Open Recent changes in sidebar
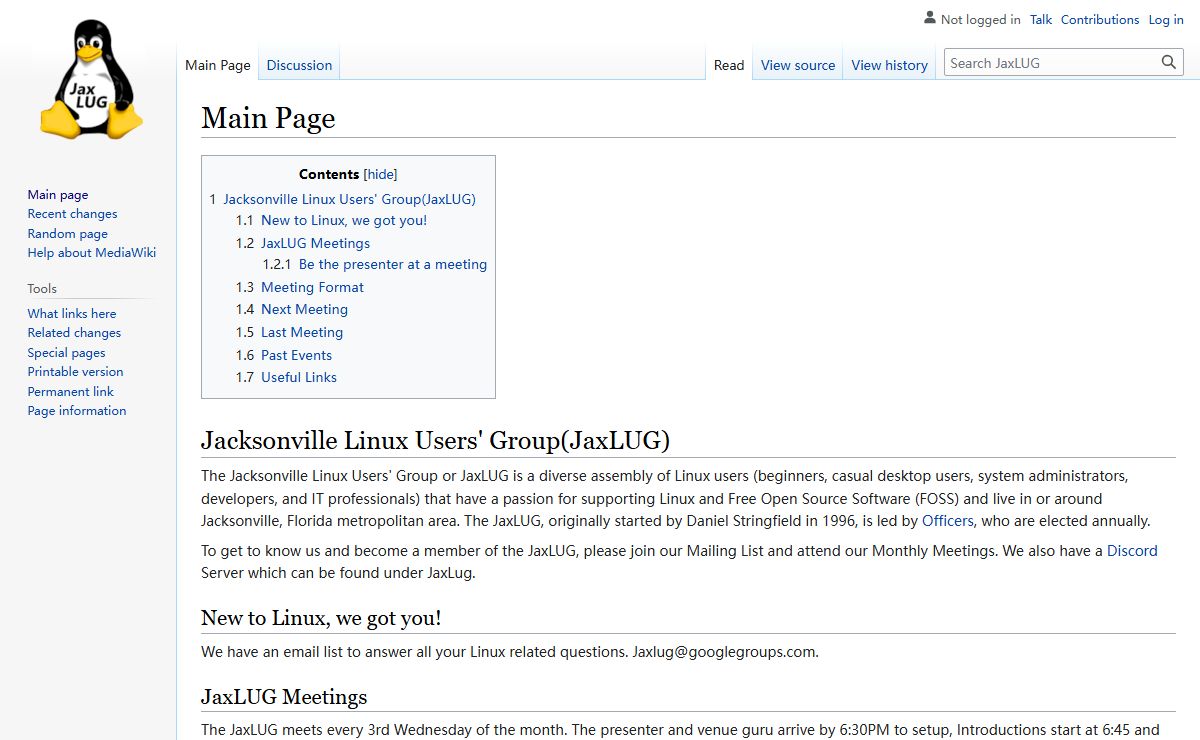This screenshot has width=1200, height=740. 72,214
